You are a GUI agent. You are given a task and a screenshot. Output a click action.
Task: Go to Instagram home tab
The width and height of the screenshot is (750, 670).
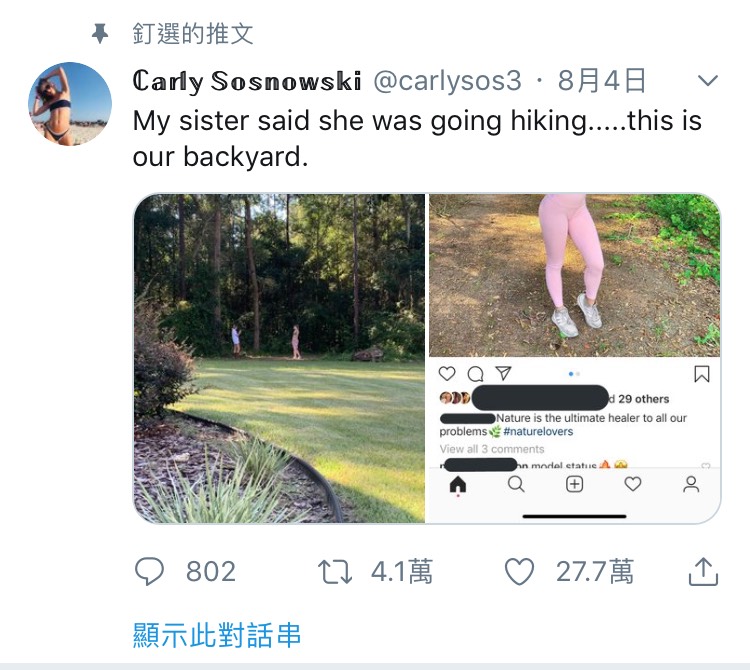tap(458, 485)
